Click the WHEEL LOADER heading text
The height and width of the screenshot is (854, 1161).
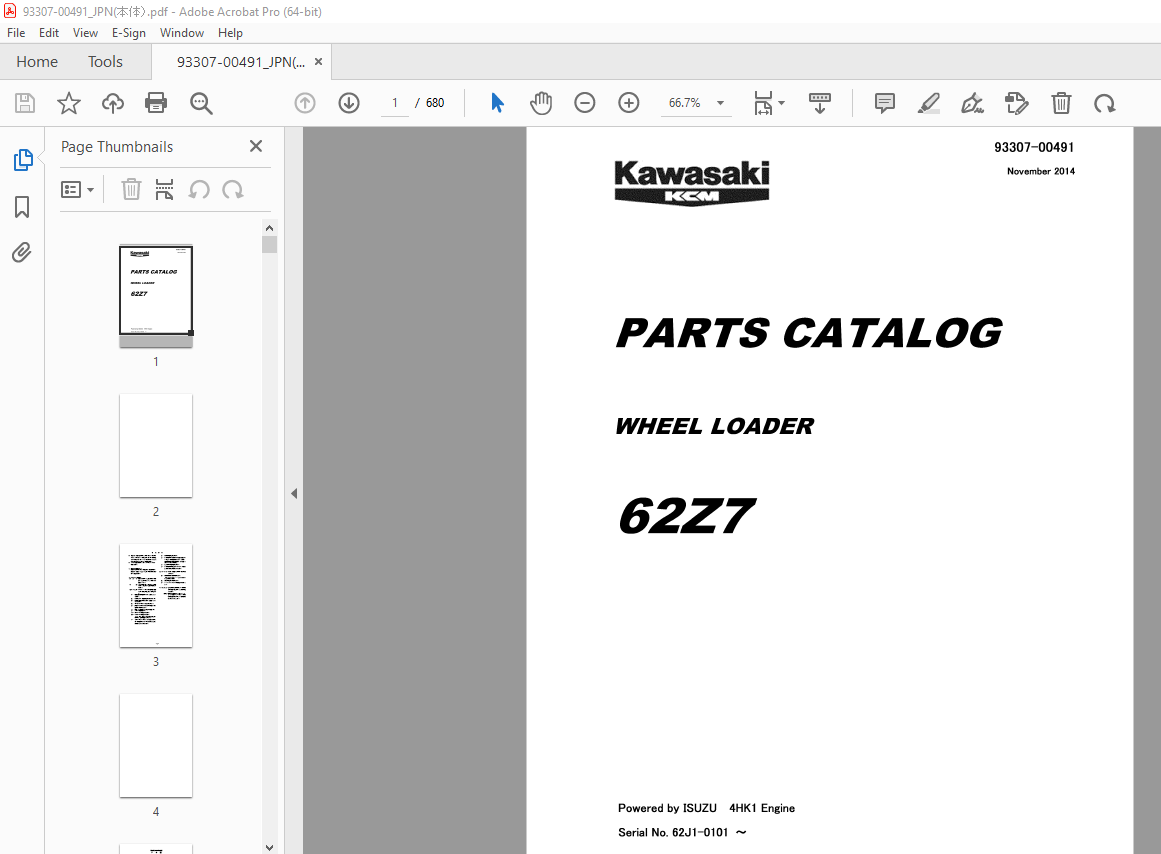tap(715, 427)
